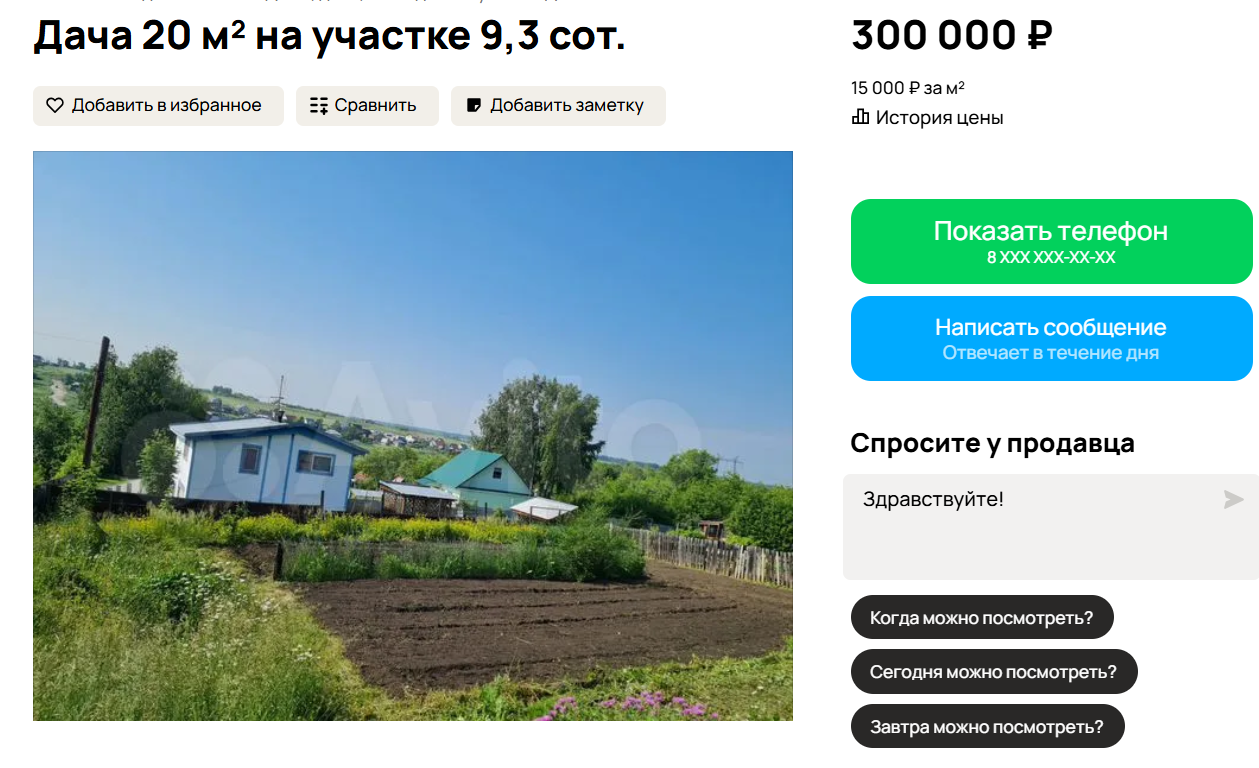
Task: Pick the Когда можно посмотреть? quick question
Action: pos(982,617)
